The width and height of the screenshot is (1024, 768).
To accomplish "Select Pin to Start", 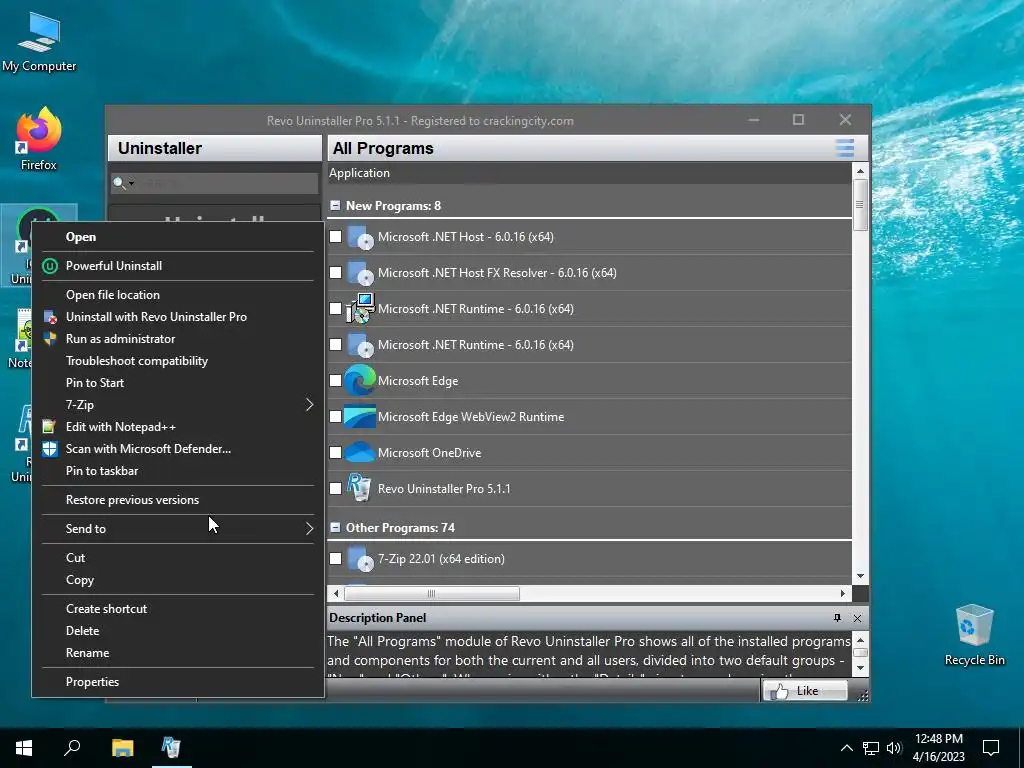I will click(x=95, y=383).
